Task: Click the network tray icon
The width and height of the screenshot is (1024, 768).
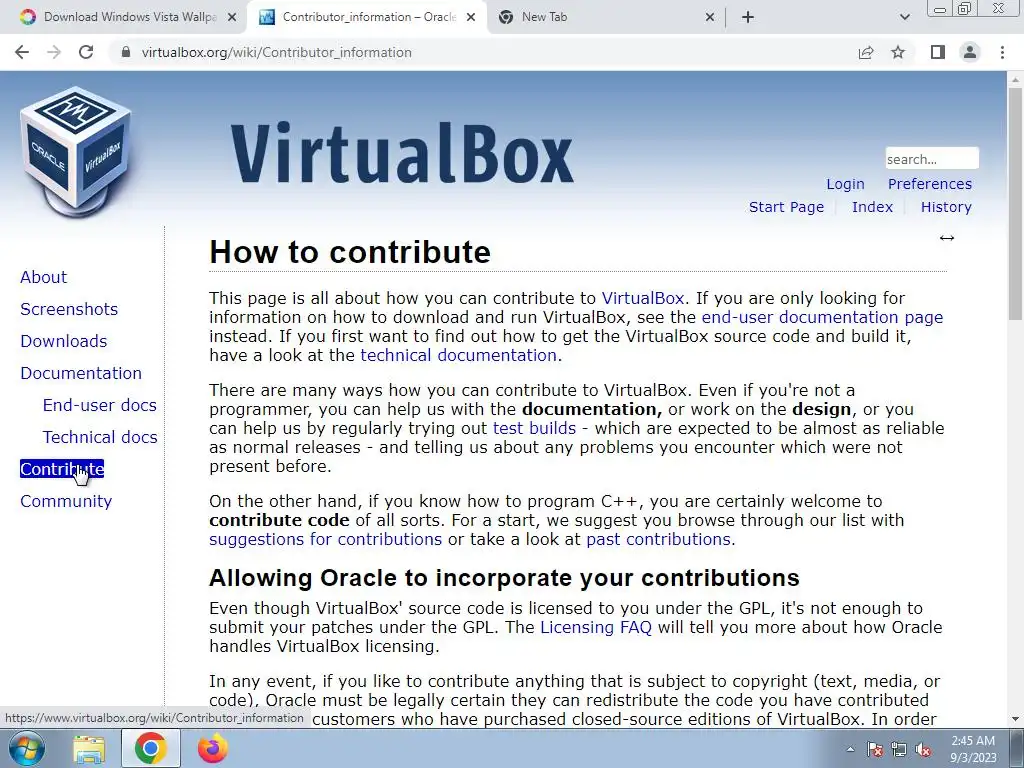Action: (899, 749)
